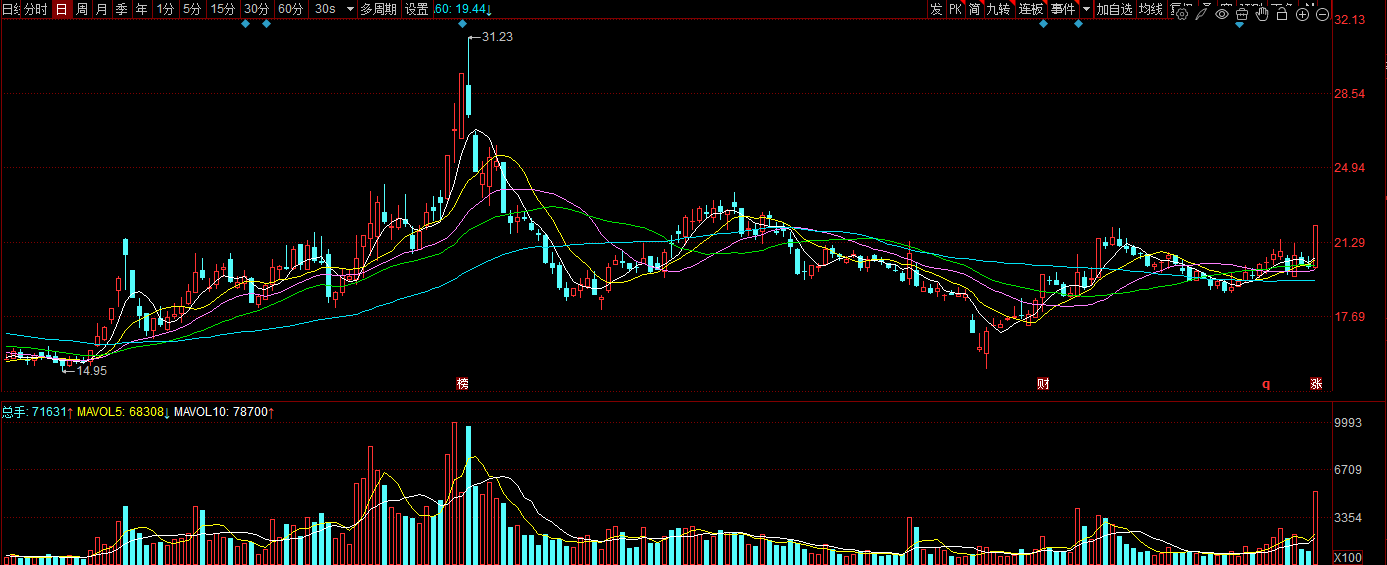The image size is (1387, 565).
Task: Open chart settings gear icon
Action: point(1182,14)
